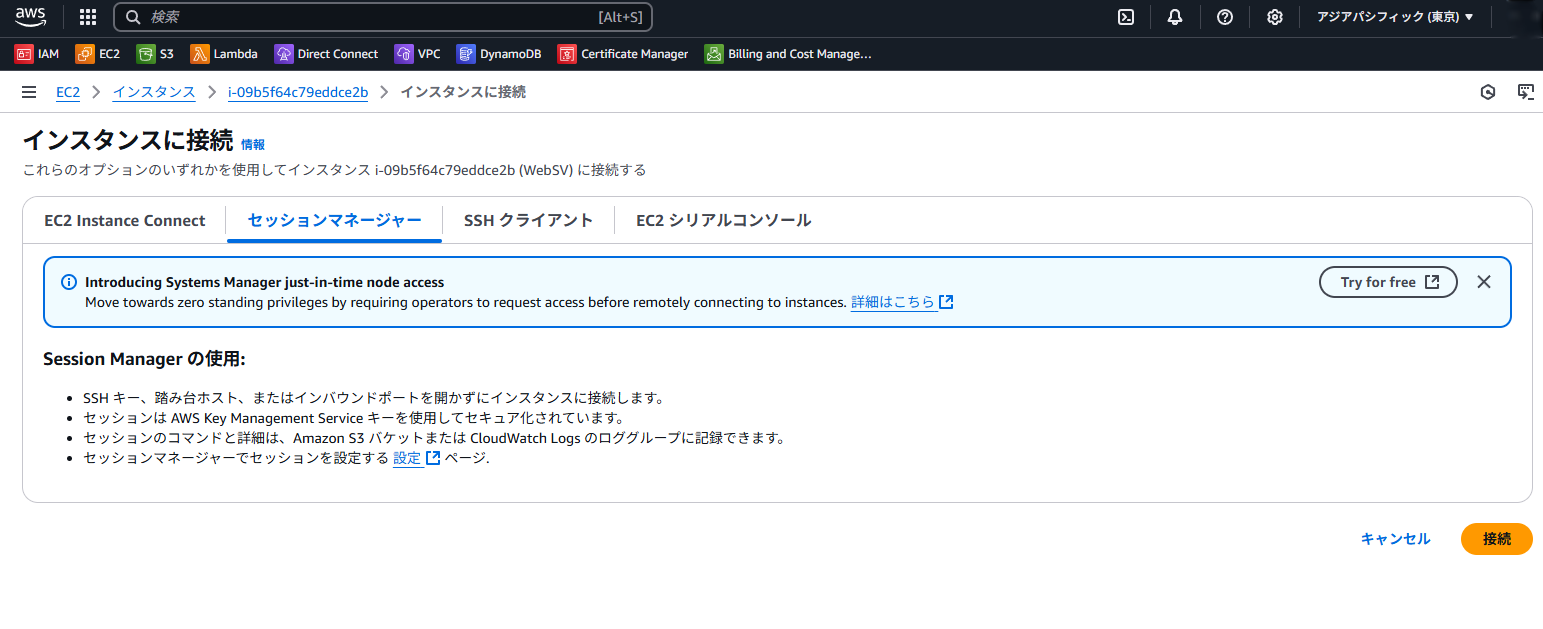Open Certificate Manager favorite shortcut
This screenshot has width=1543, height=629.
[624, 54]
